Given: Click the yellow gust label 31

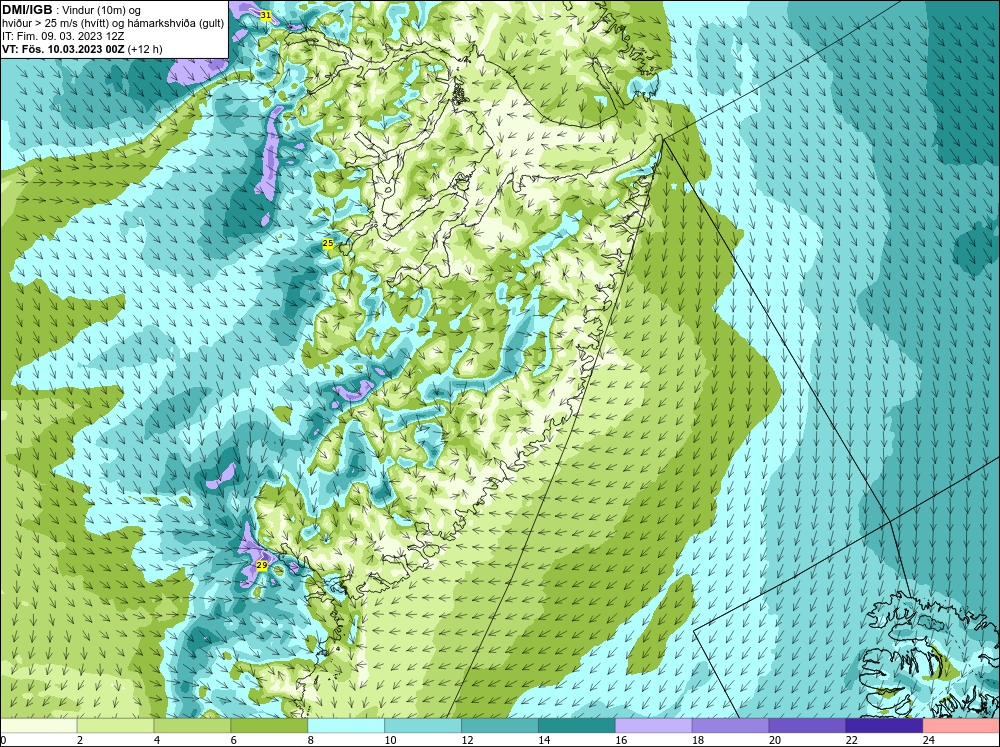Looking at the screenshot, I should [266, 15].
